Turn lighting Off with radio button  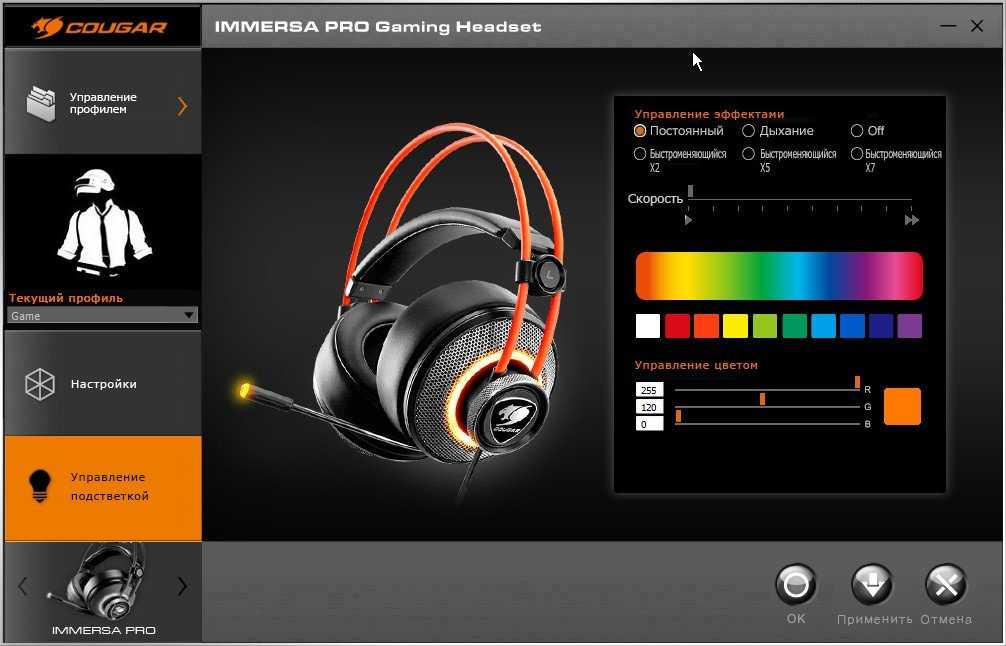point(857,131)
